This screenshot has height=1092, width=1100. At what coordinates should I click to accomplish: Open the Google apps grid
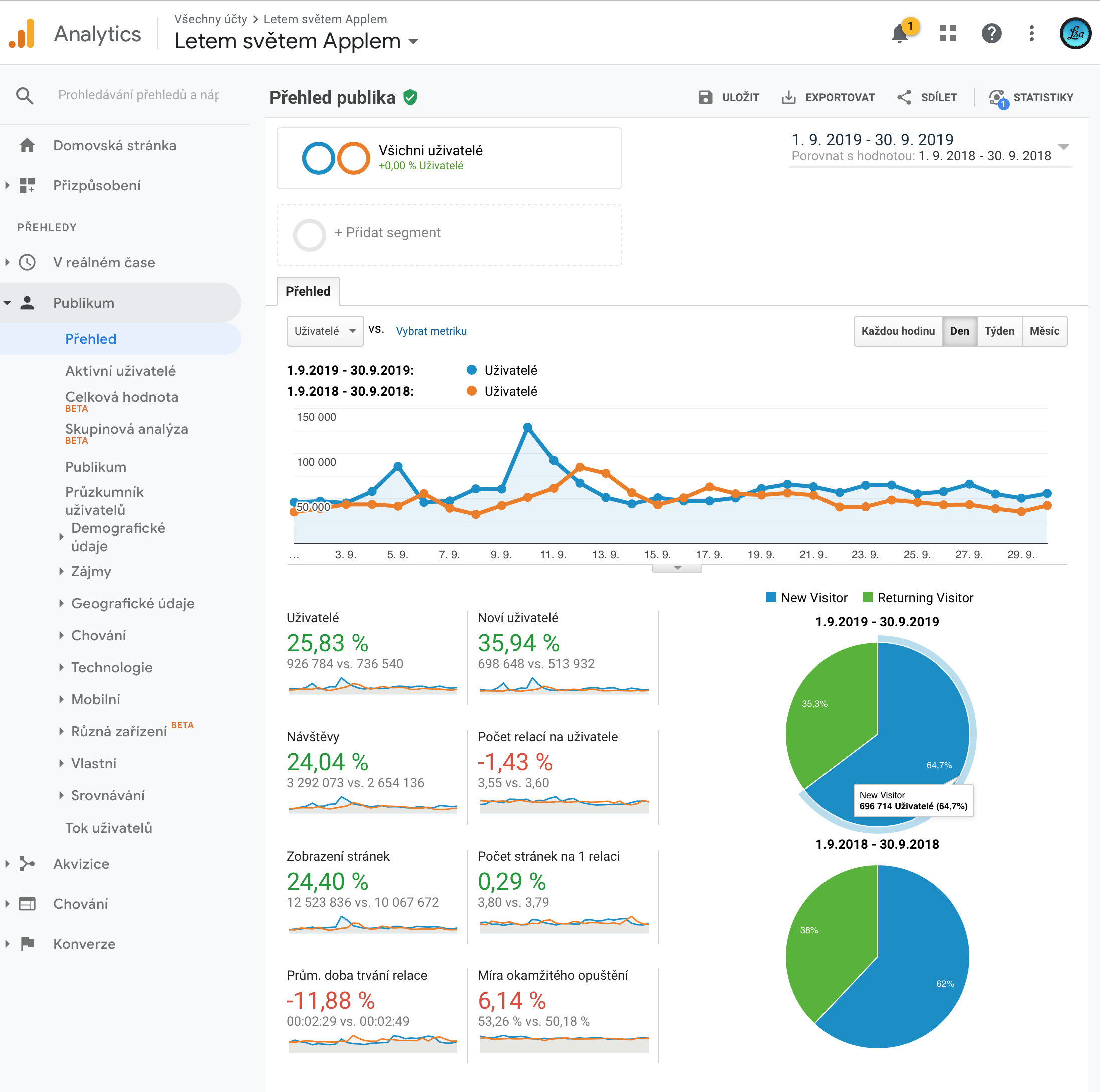coord(947,33)
